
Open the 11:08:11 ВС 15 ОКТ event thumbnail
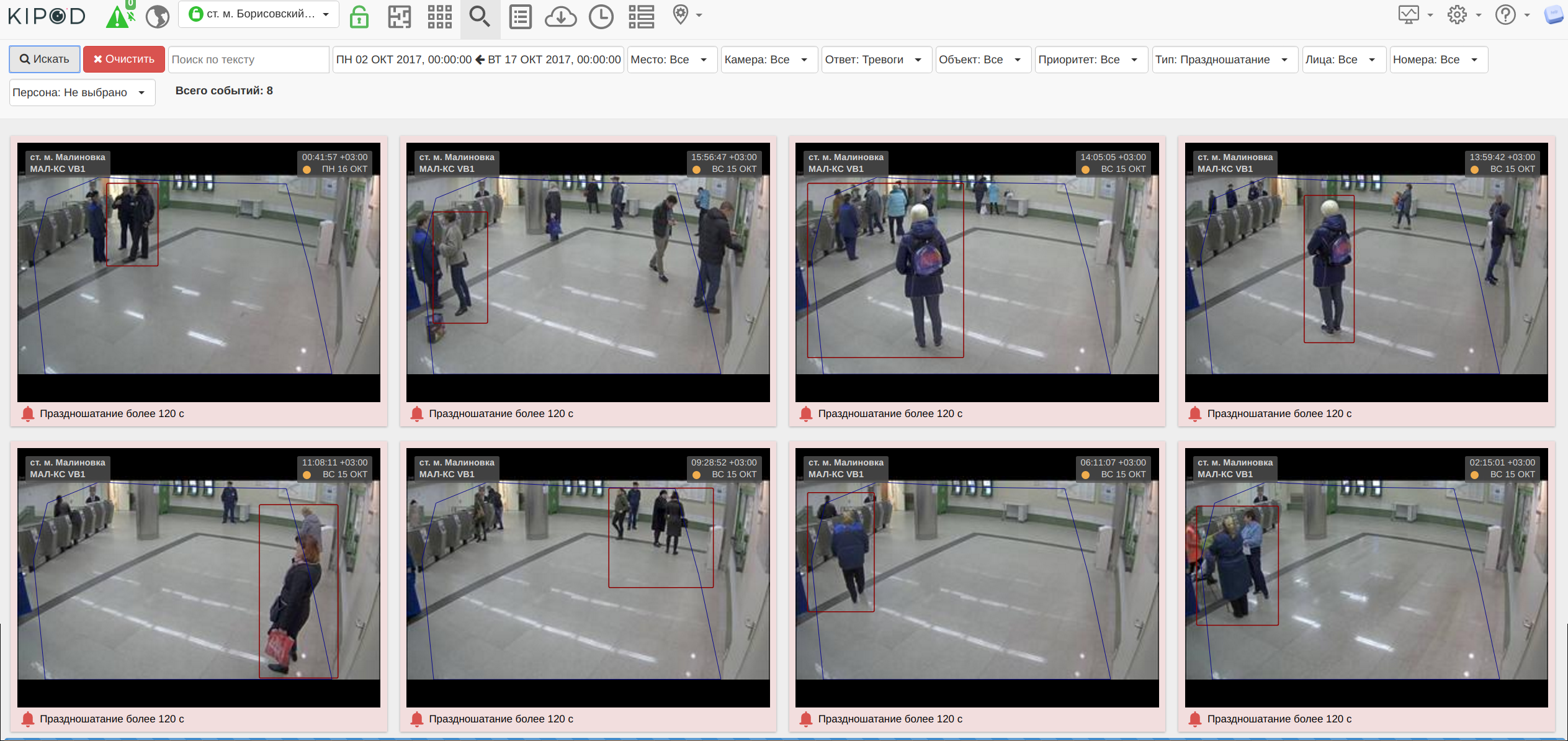click(x=199, y=578)
